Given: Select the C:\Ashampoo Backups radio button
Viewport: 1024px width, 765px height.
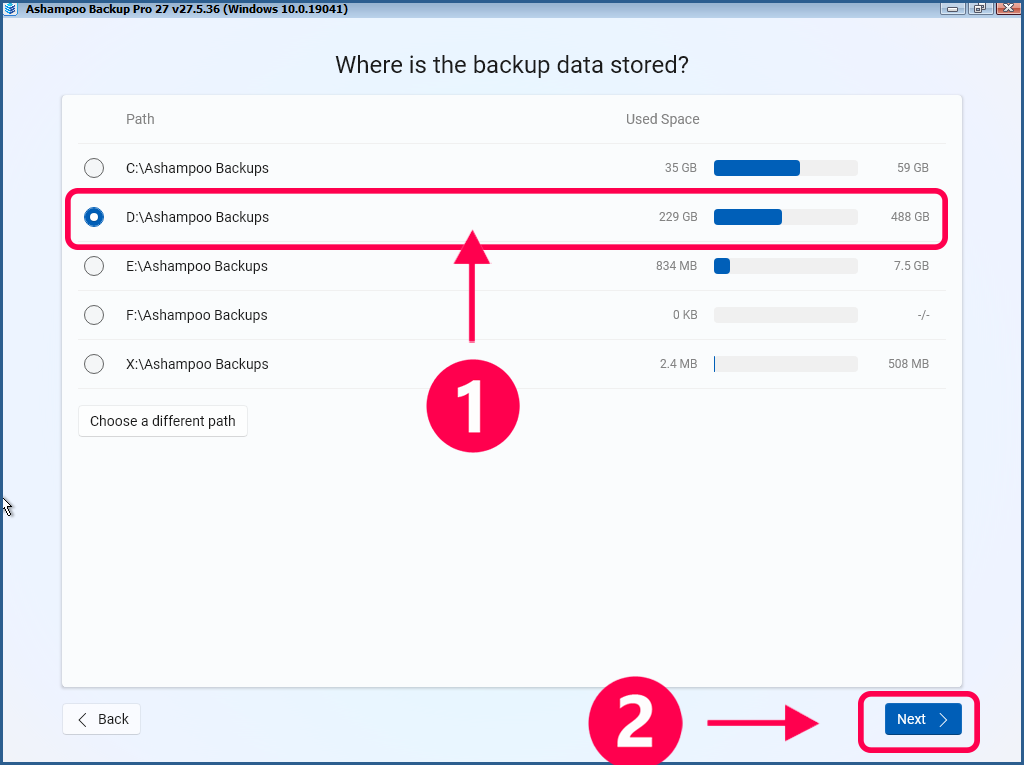Looking at the screenshot, I should 94,168.
